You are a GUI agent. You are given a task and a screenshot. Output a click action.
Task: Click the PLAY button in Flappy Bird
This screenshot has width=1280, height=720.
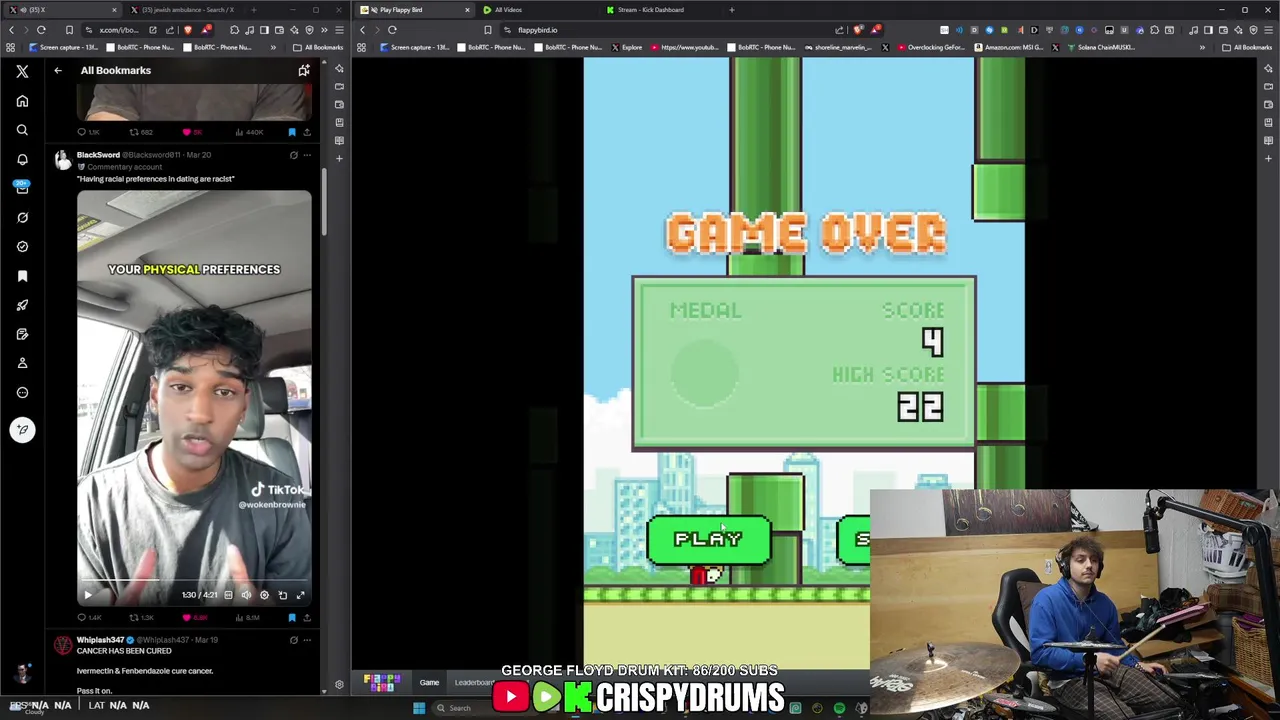709,540
